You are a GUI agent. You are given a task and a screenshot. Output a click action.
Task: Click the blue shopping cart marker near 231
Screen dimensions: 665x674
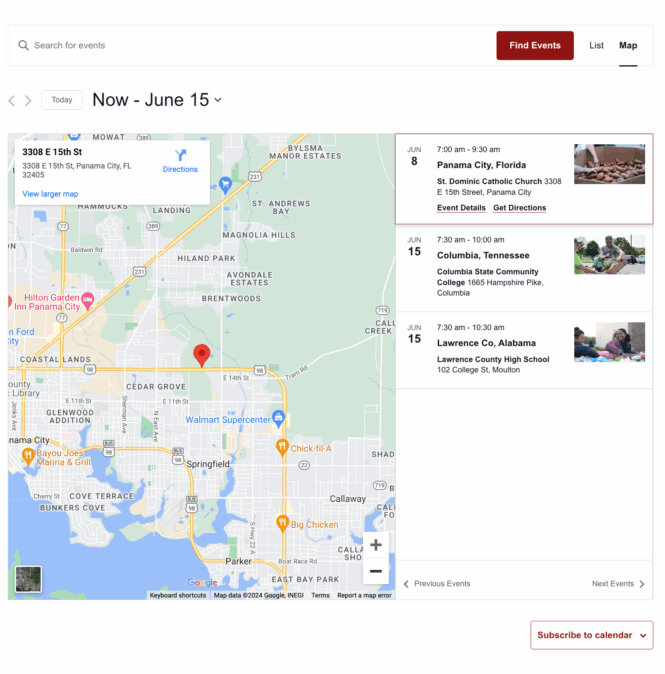(225, 185)
